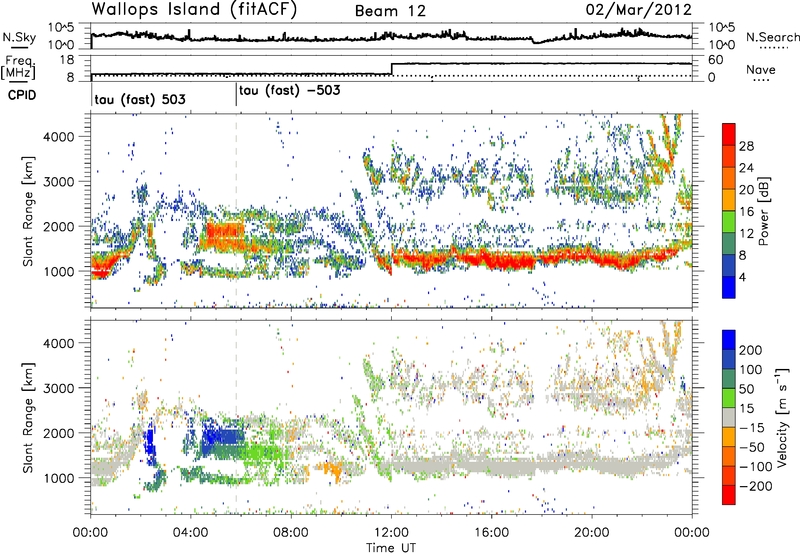
Task: Click the '28' value on Power color bar
Action: [746, 146]
